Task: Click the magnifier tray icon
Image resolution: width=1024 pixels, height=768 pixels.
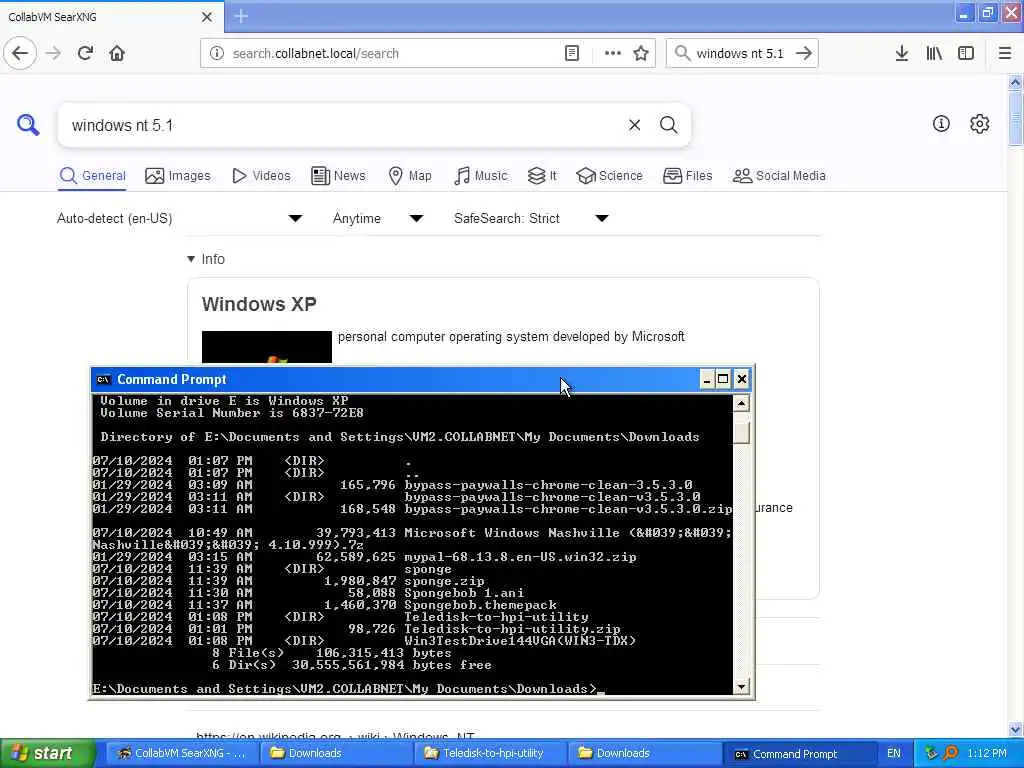Action: (x=951, y=753)
